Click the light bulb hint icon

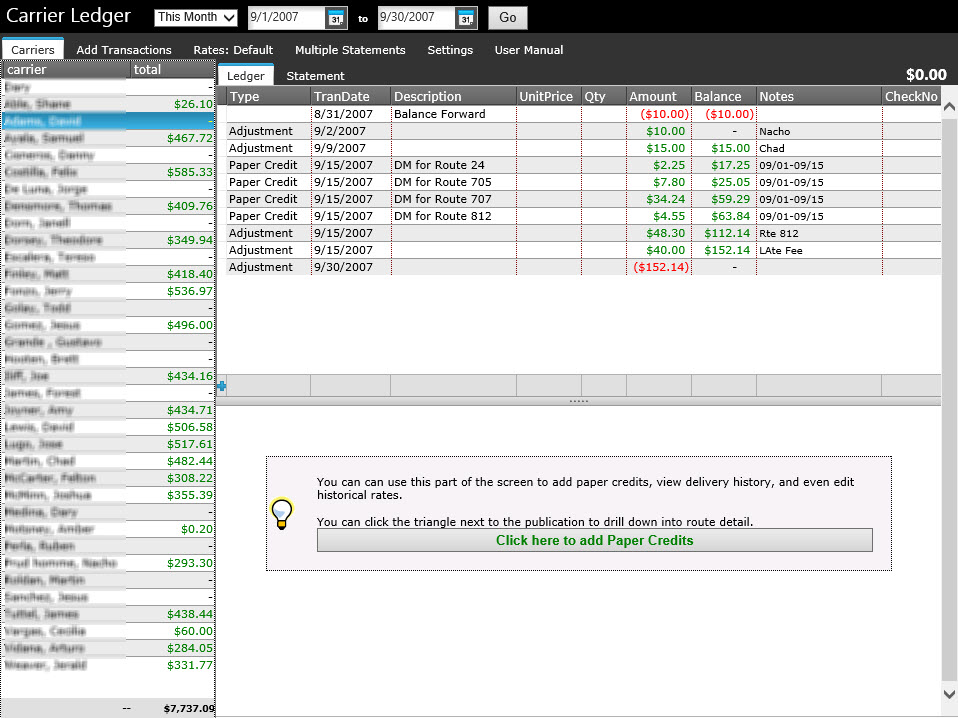coord(282,513)
